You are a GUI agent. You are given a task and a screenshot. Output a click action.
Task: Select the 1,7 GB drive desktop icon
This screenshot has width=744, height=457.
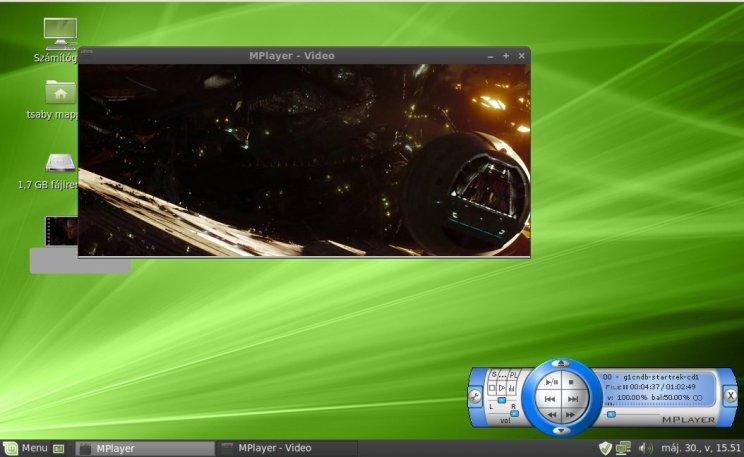(47, 171)
